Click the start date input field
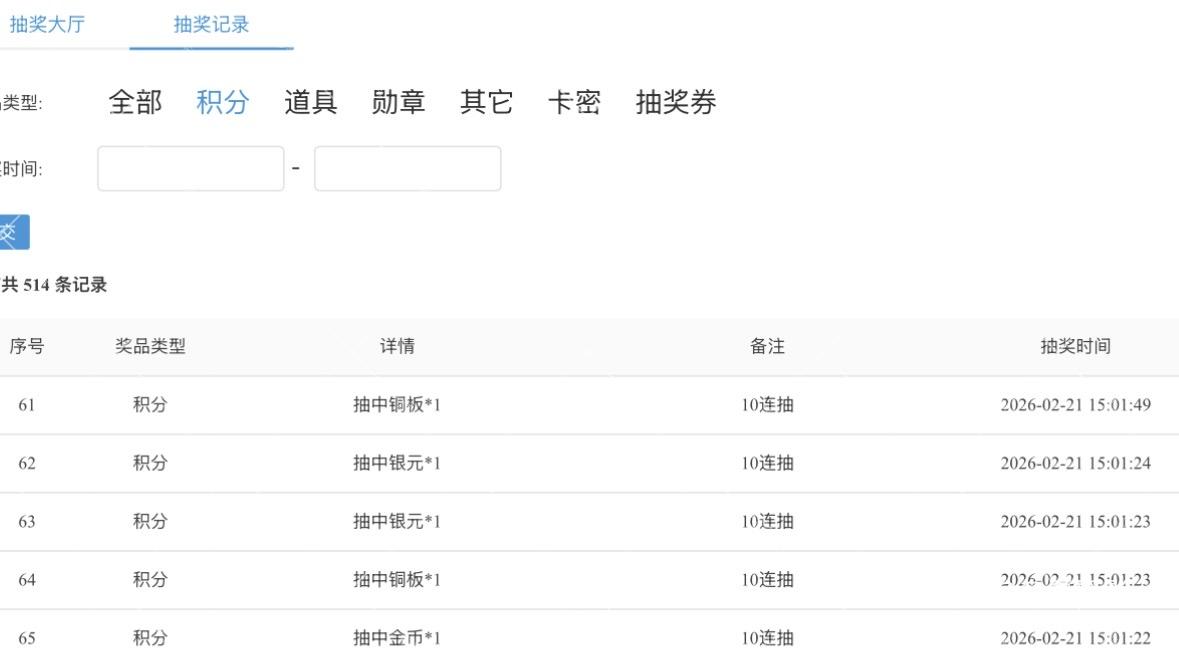 click(191, 169)
